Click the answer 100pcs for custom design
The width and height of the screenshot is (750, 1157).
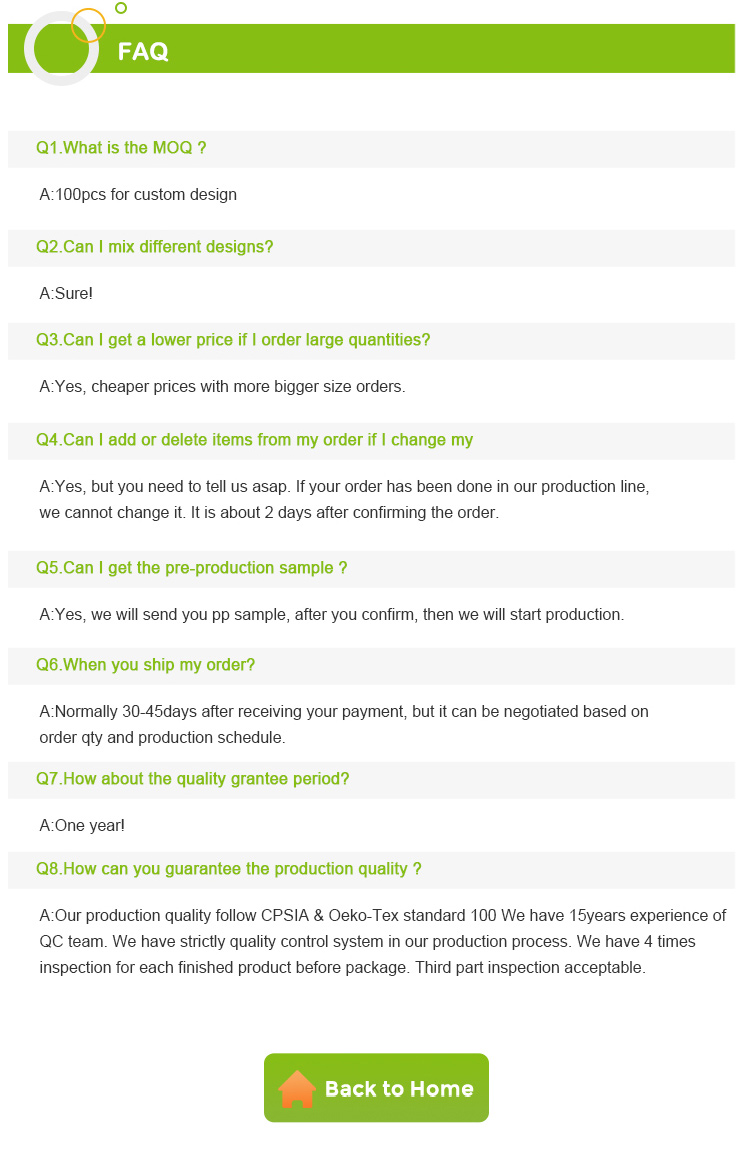pos(138,195)
